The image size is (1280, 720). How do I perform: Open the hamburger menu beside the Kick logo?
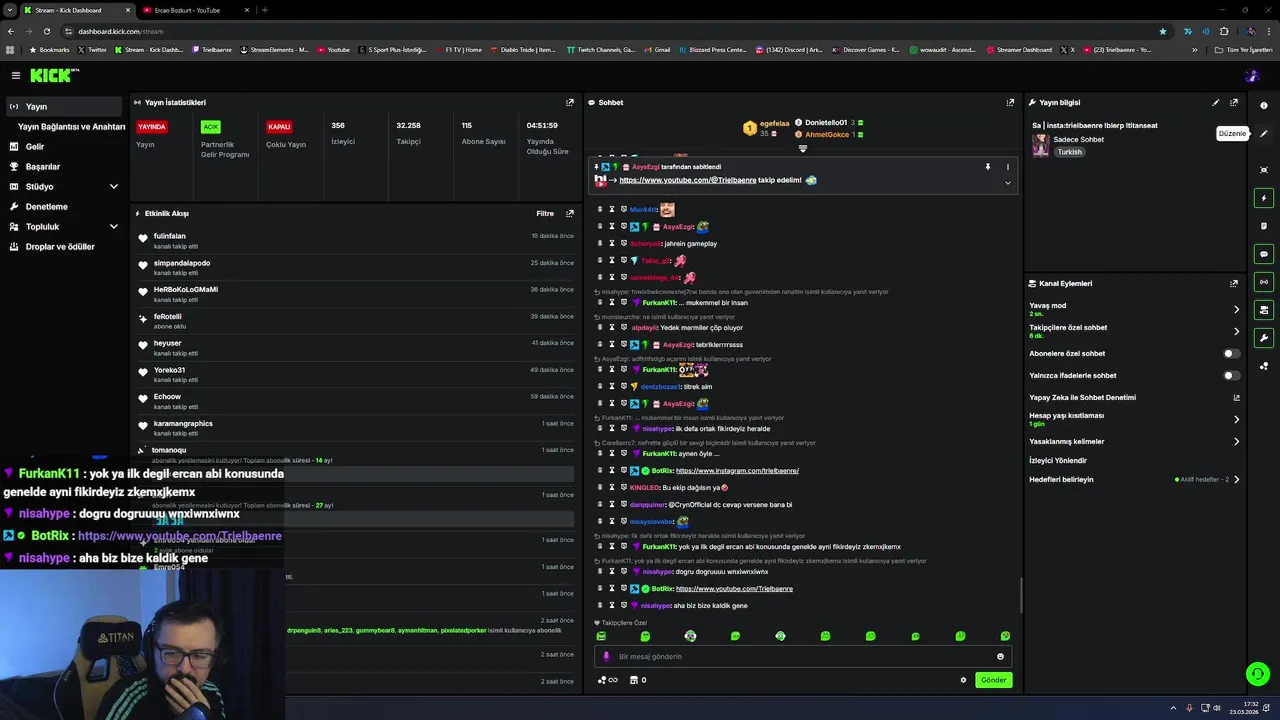point(15,75)
